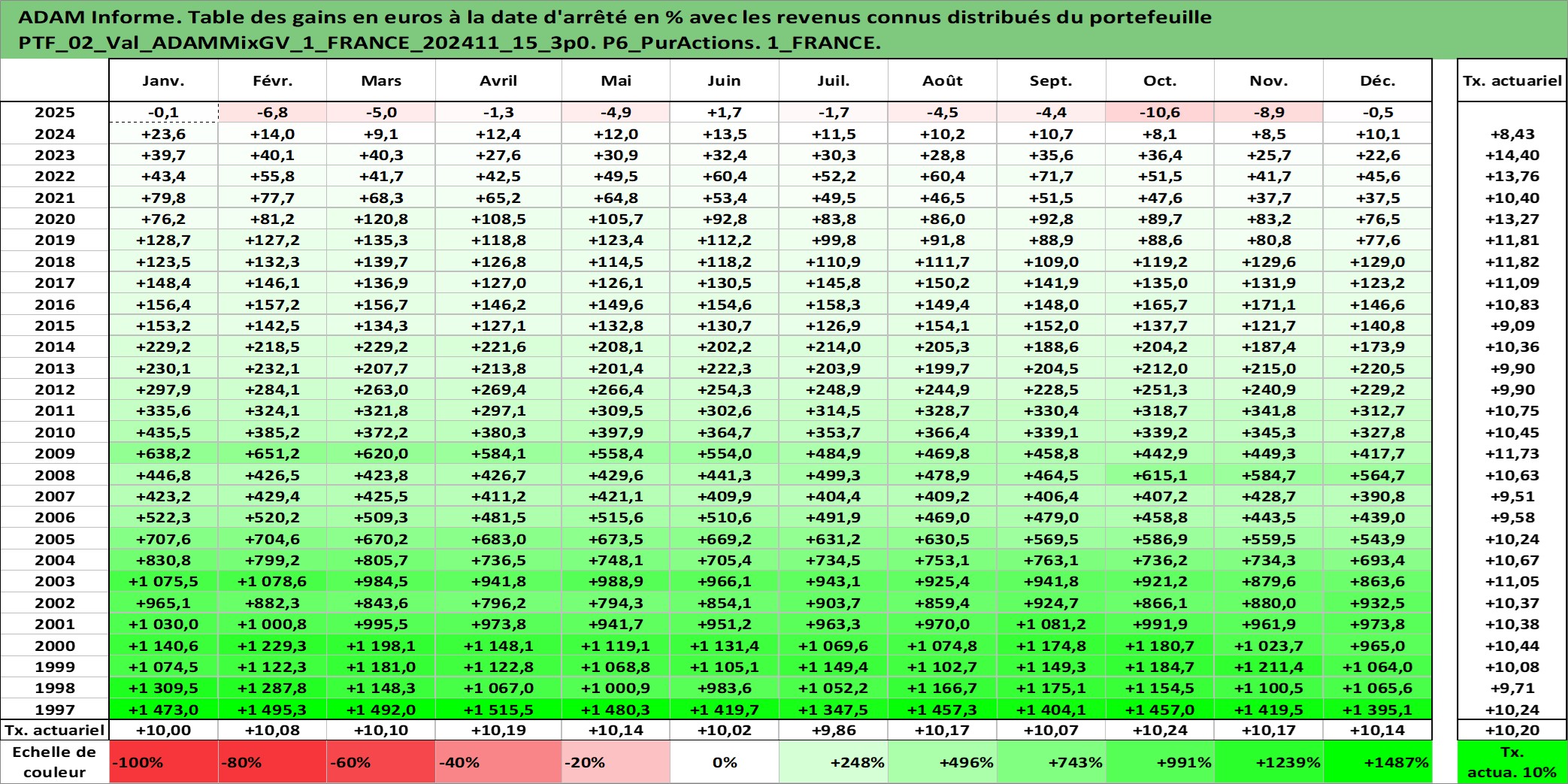Select the Oct. column header
Screen dimensions: 1568x784
(1160, 80)
